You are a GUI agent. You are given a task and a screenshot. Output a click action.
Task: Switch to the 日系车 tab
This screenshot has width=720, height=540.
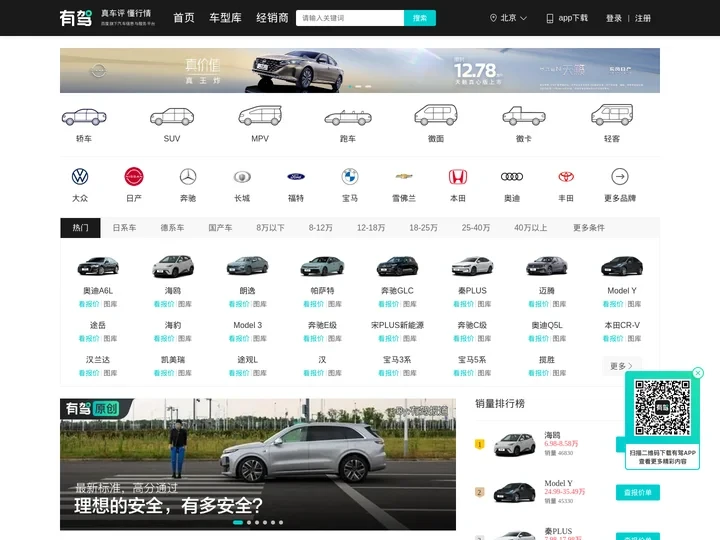point(124,228)
